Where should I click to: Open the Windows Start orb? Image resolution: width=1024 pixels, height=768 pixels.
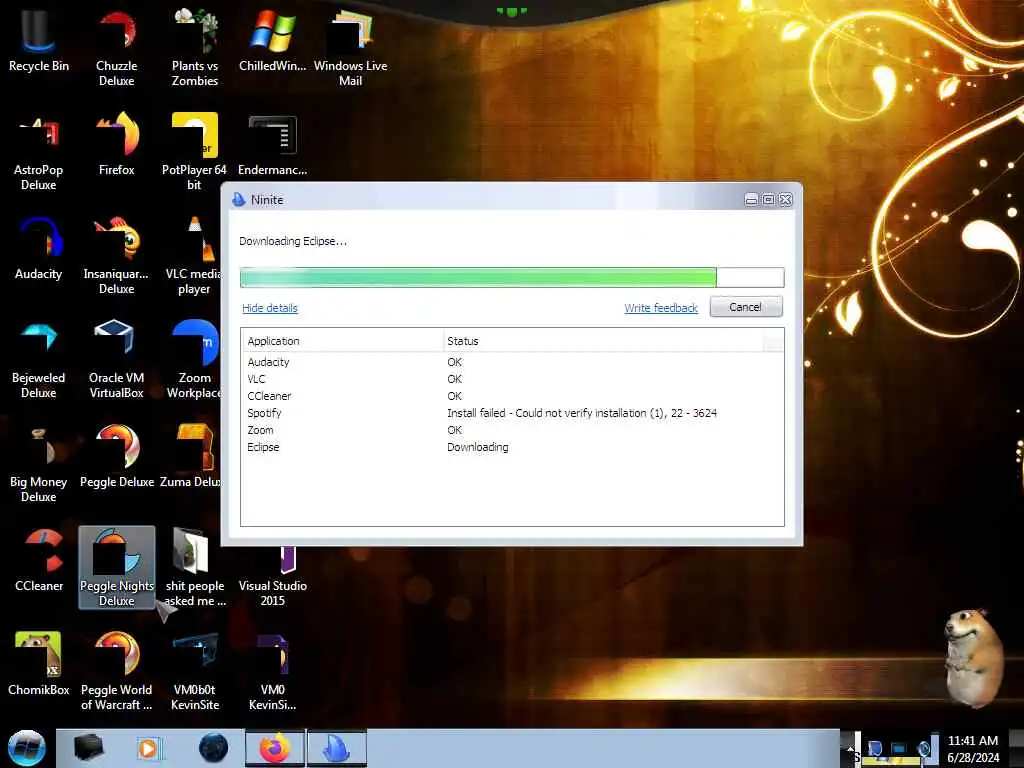[27, 748]
